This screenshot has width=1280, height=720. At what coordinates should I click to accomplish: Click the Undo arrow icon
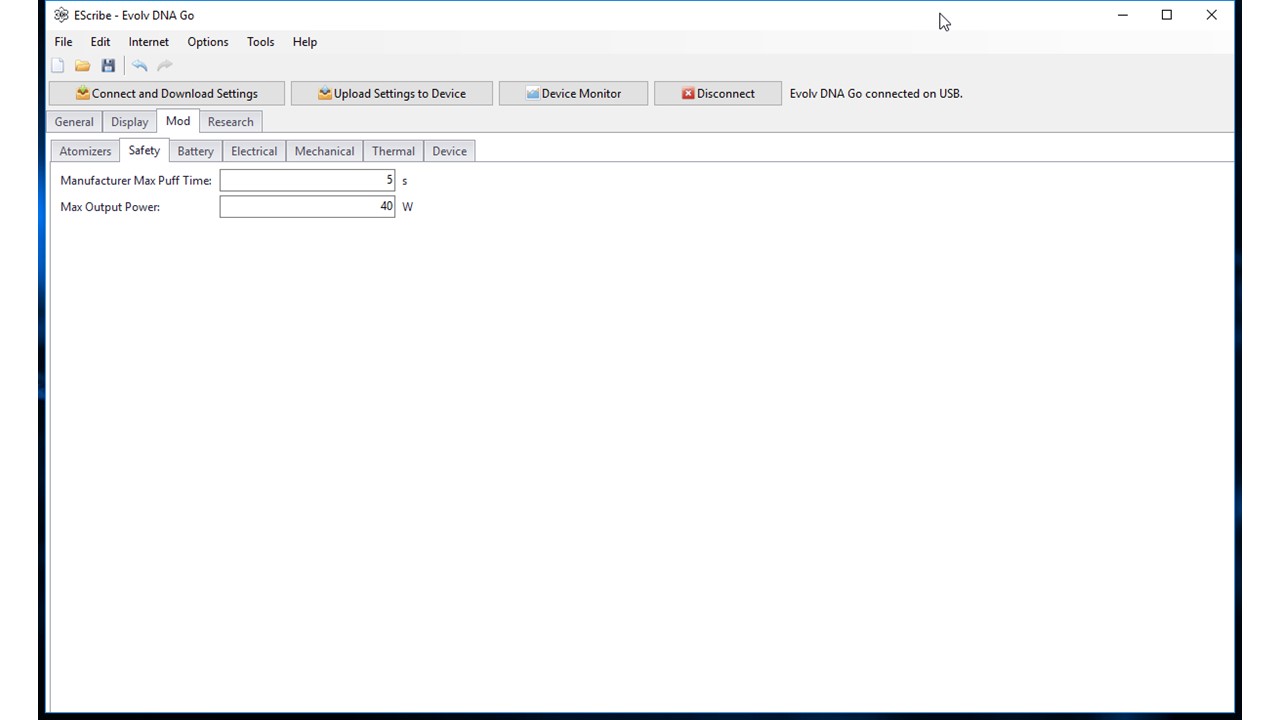pos(140,66)
